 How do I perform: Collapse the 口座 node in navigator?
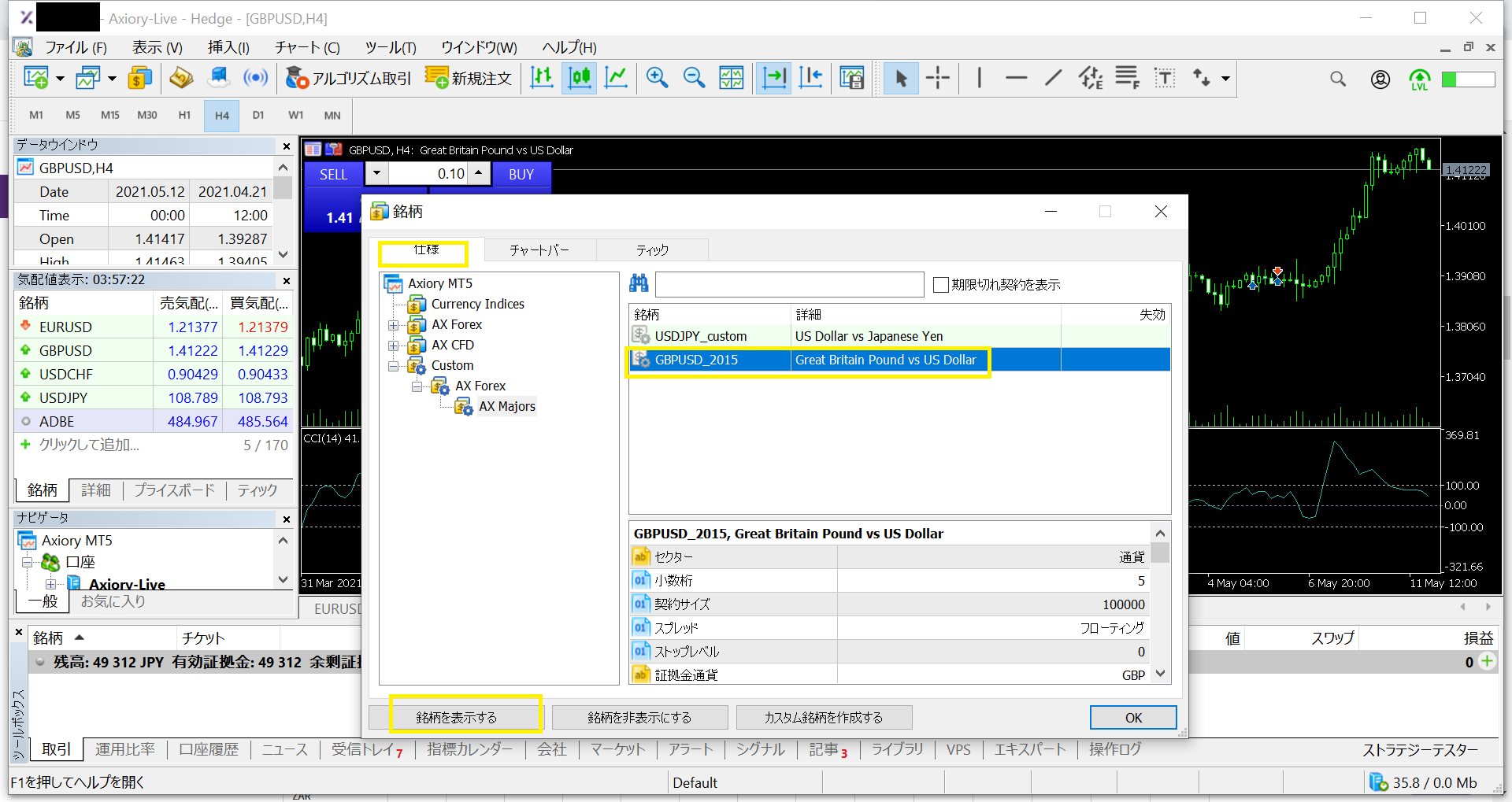click(27, 562)
